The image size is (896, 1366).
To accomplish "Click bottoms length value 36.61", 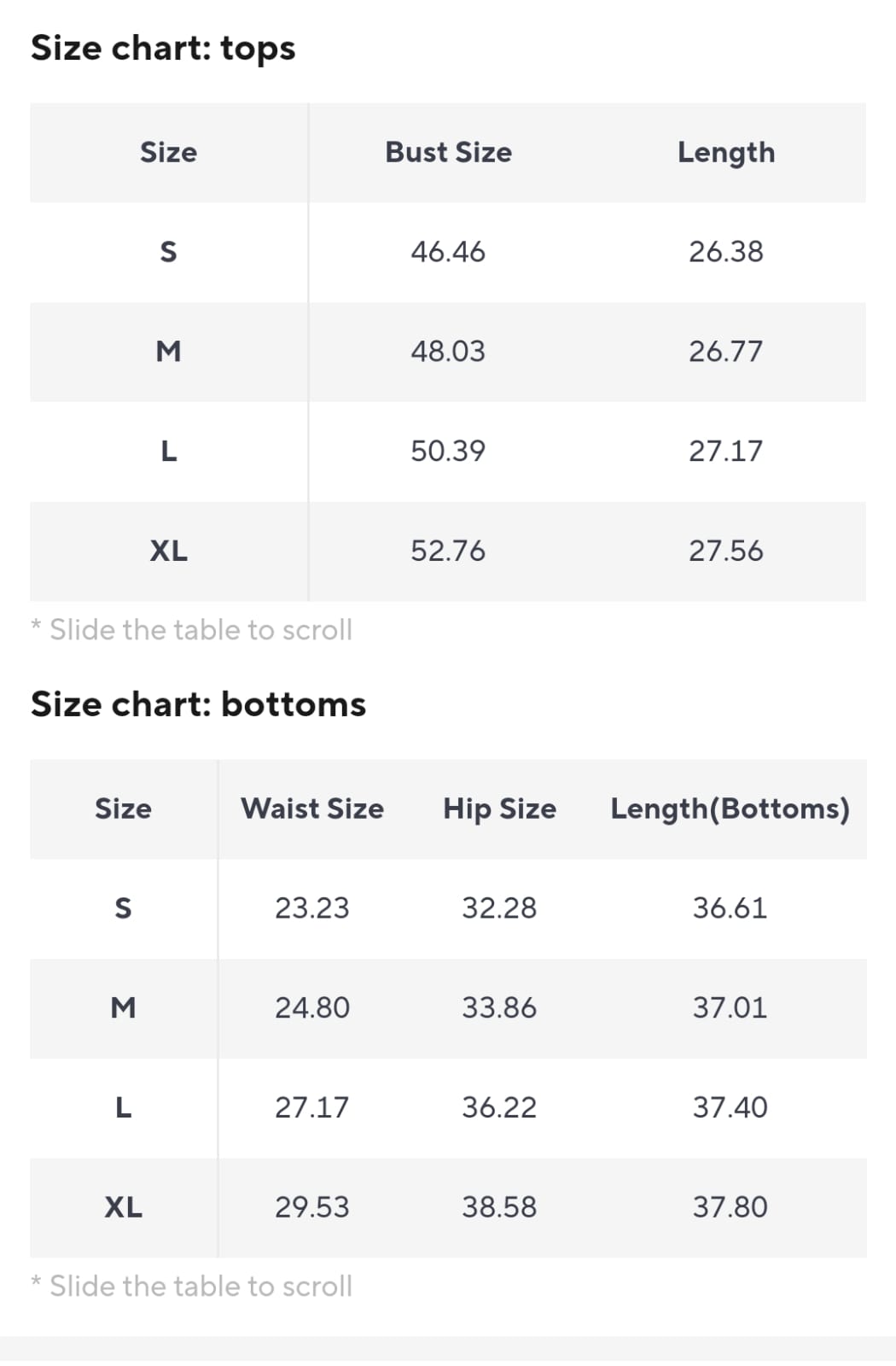I will coord(730,908).
